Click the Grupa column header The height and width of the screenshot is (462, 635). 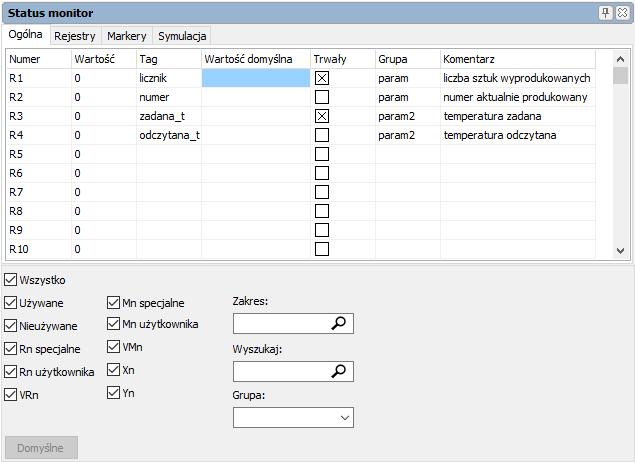408,59
